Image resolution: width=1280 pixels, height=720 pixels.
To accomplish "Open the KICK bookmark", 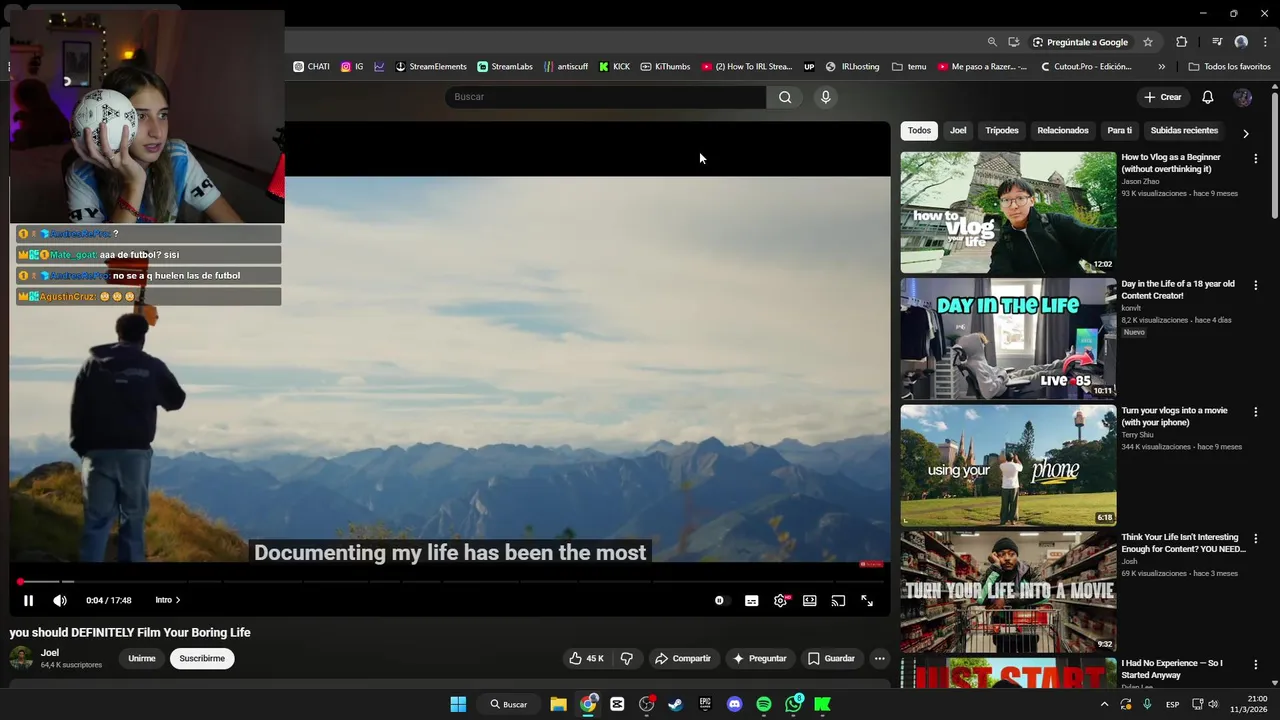I will pyautogui.click(x=614, y=67).
